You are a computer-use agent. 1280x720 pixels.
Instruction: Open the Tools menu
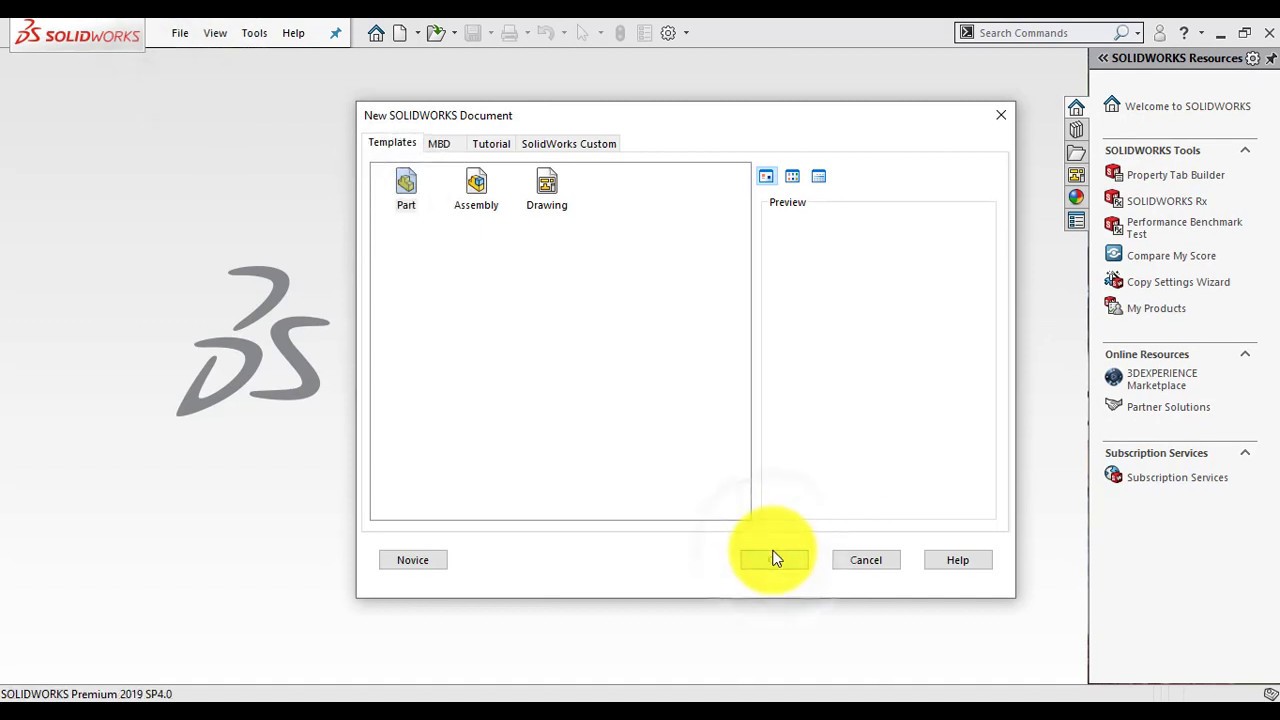(254, 33)
